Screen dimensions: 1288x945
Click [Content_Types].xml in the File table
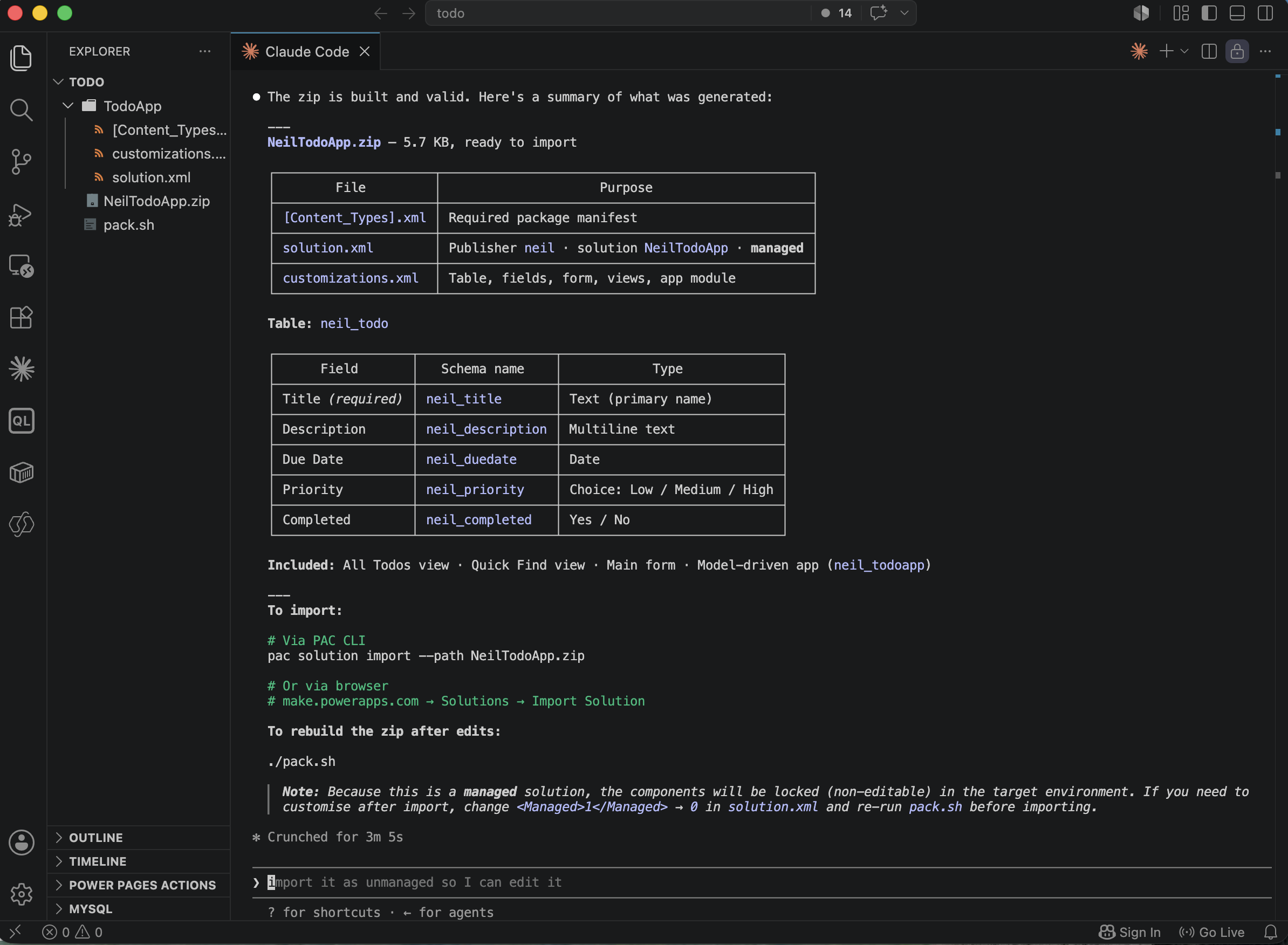click(x=354, y=218)
